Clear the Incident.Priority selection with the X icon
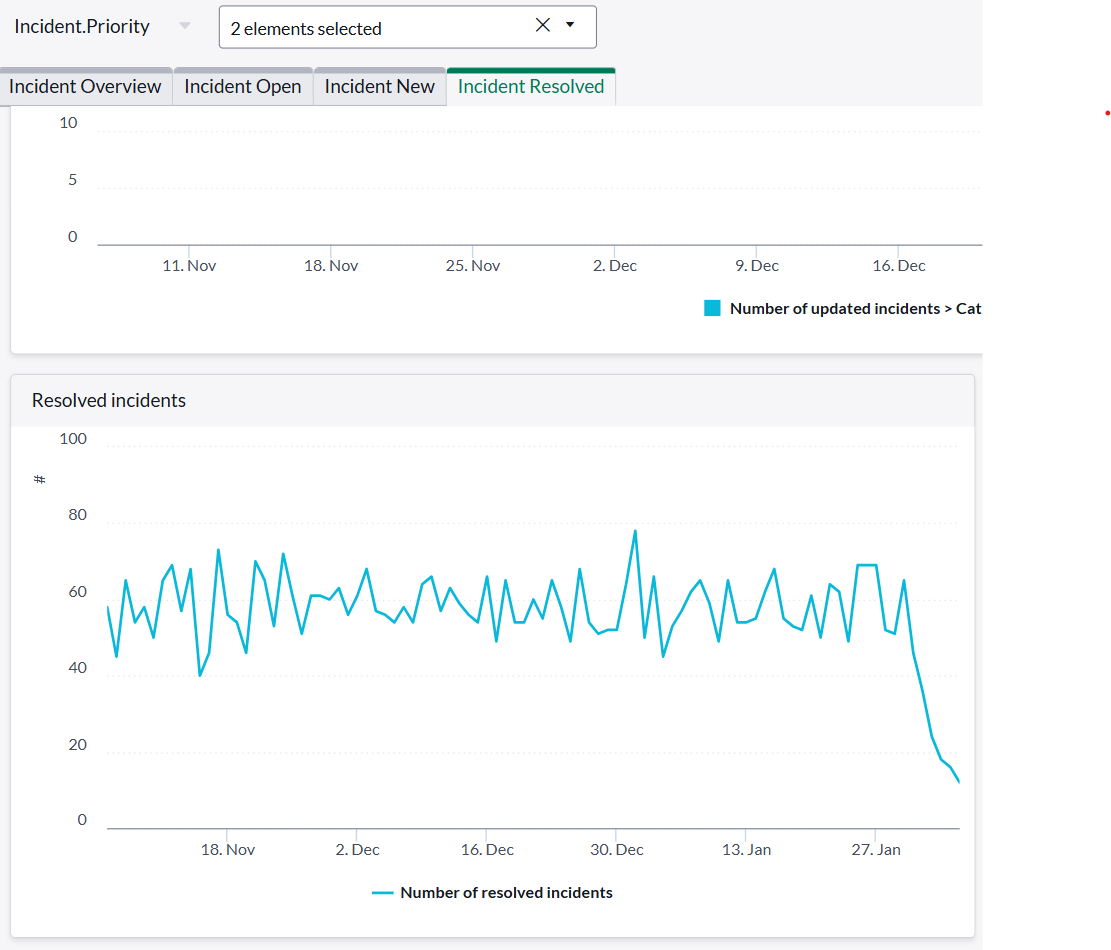Screen dimensions: 1111x950 (x=543, y=26)
